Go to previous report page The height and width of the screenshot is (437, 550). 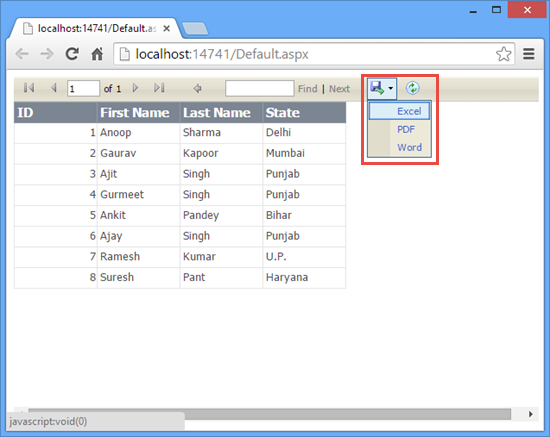(x=54, y=88)
